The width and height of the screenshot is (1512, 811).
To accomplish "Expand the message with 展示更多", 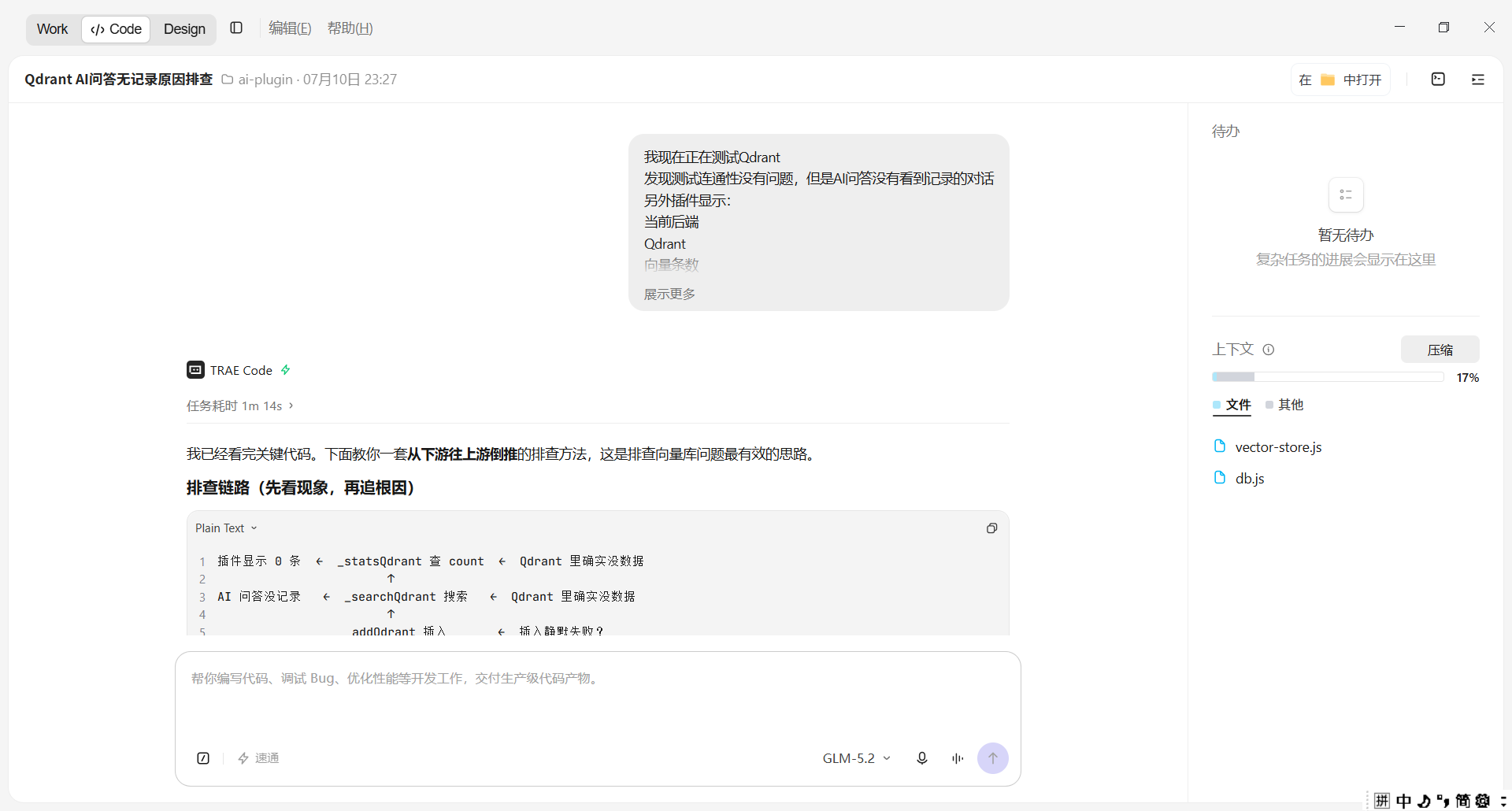I will click(x=669, y=294).
